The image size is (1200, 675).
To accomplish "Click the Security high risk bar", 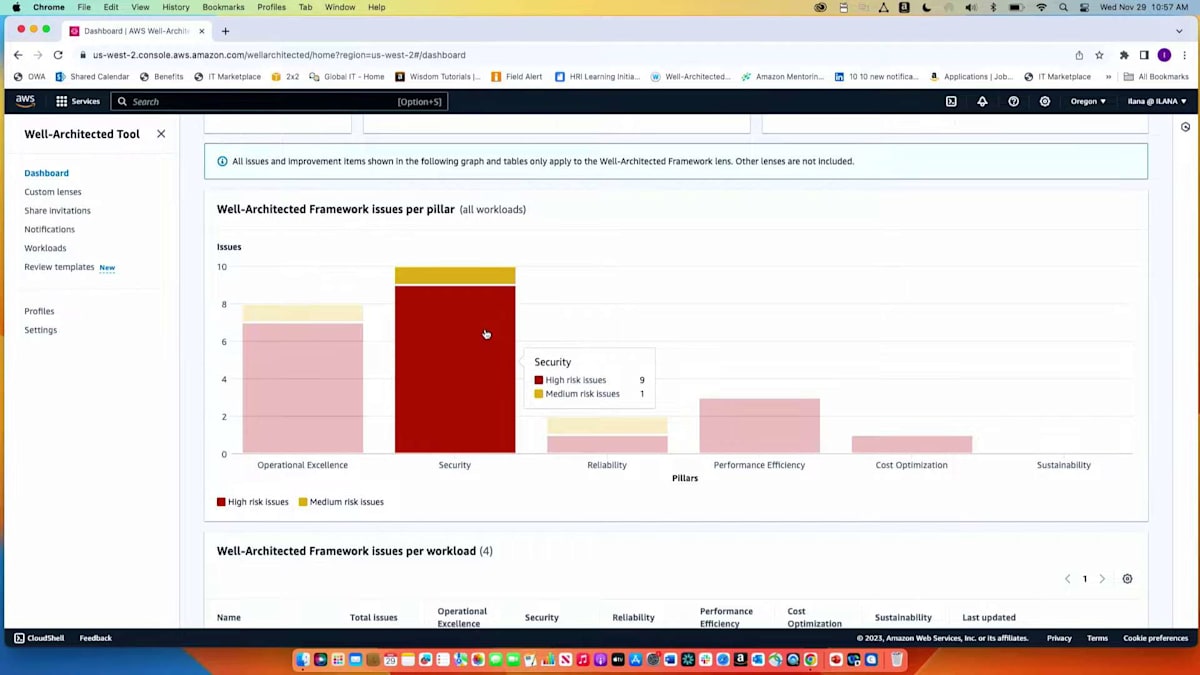I will (x=455, y=370).
